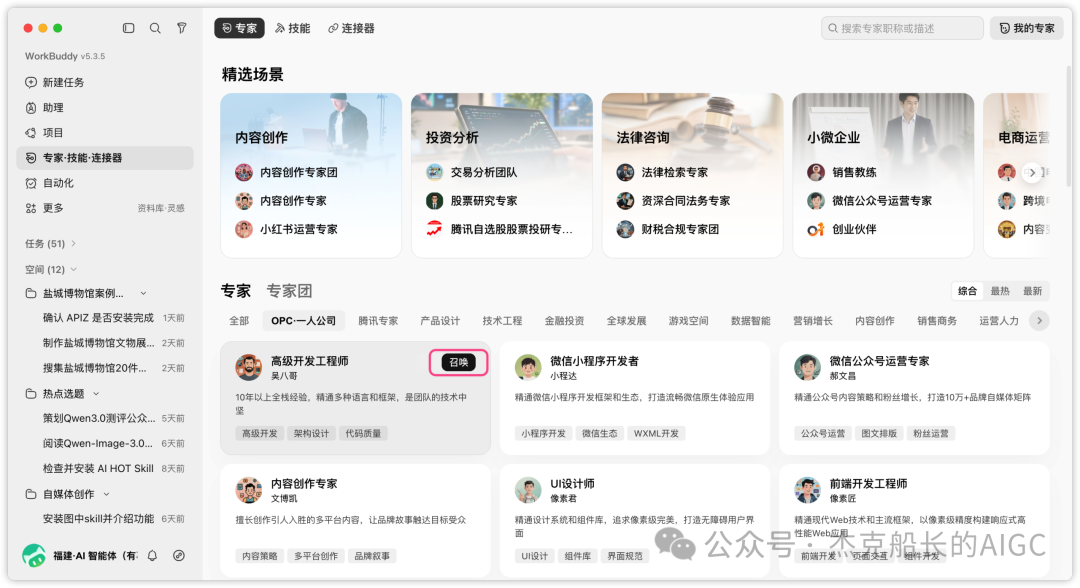
Task: Click the 资料库·灵感 label
Action: [x=160, y=209]
